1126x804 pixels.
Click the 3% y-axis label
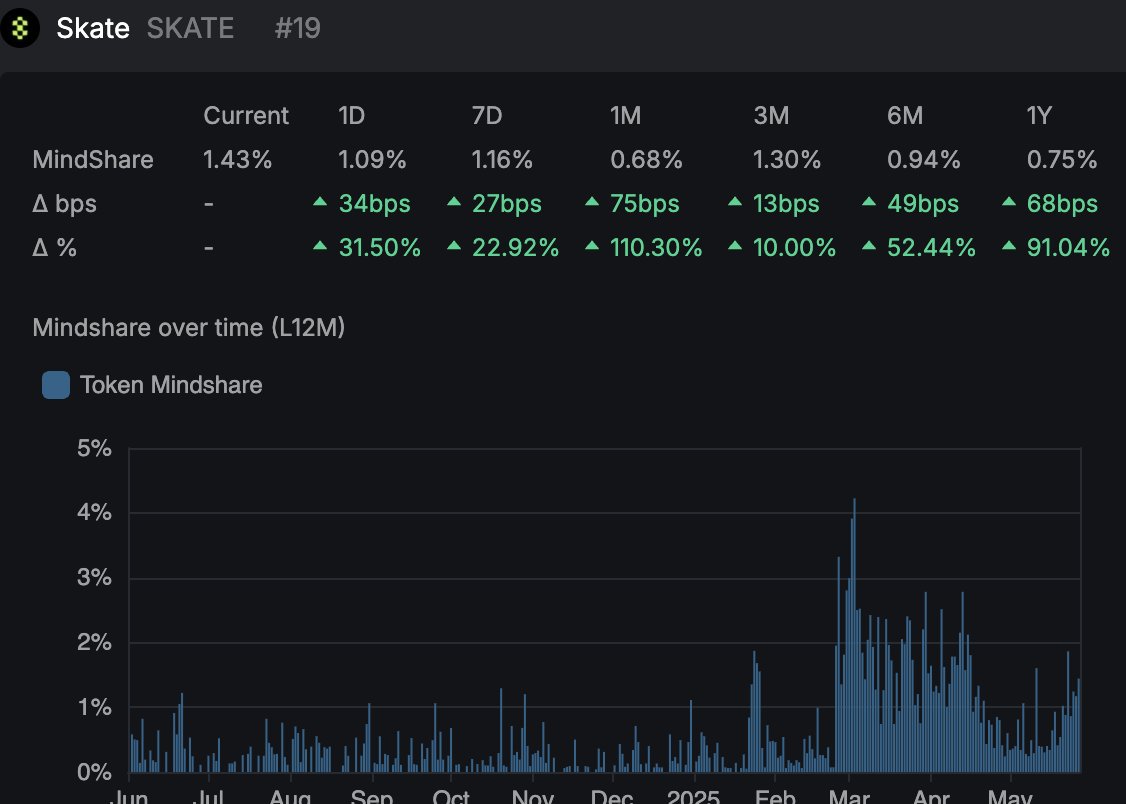[95, 578]
